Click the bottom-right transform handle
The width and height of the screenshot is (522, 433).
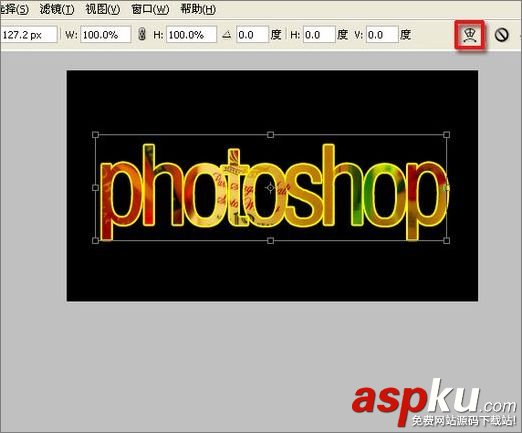(446, 240)
